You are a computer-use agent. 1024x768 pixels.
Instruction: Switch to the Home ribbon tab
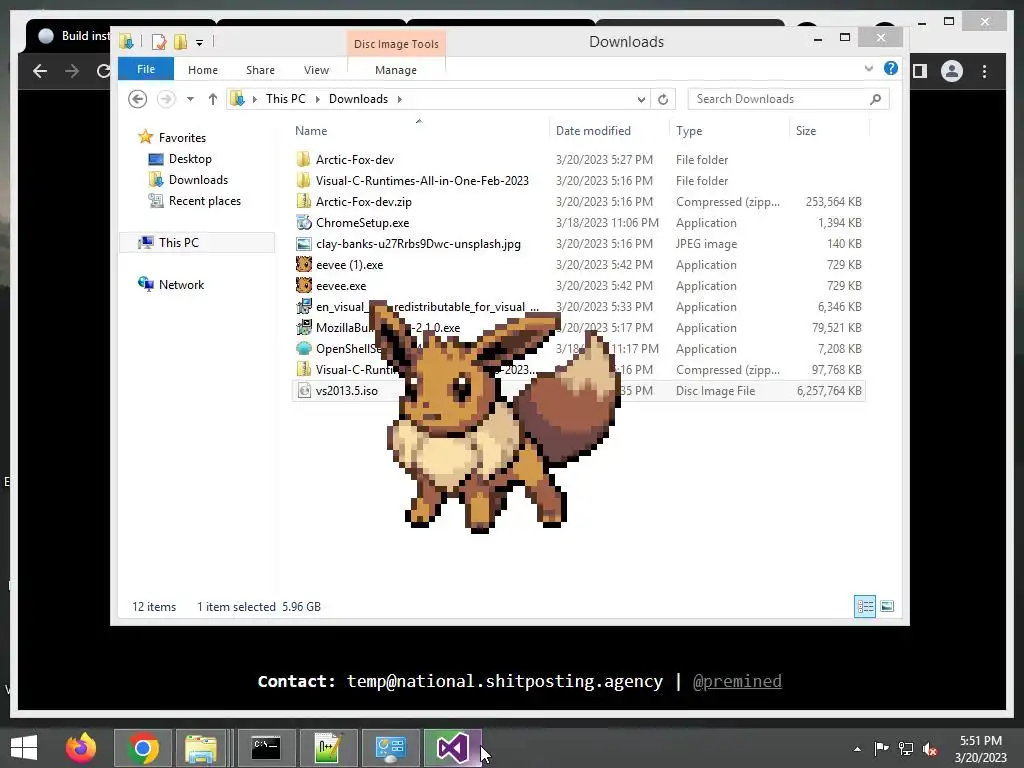click(x=202, y=70)
